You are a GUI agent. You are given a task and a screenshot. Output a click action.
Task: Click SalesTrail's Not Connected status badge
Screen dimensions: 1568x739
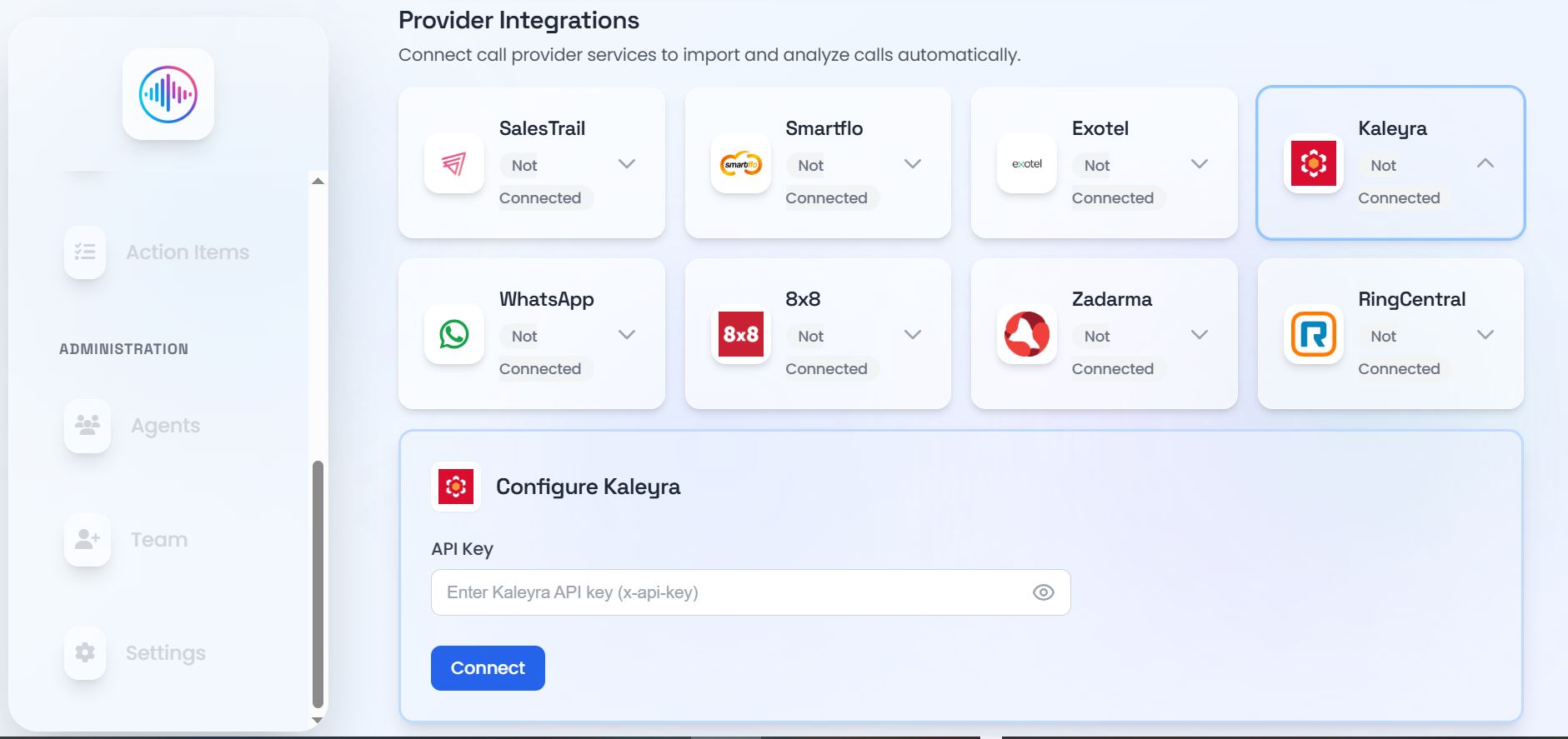coord(546,182)
